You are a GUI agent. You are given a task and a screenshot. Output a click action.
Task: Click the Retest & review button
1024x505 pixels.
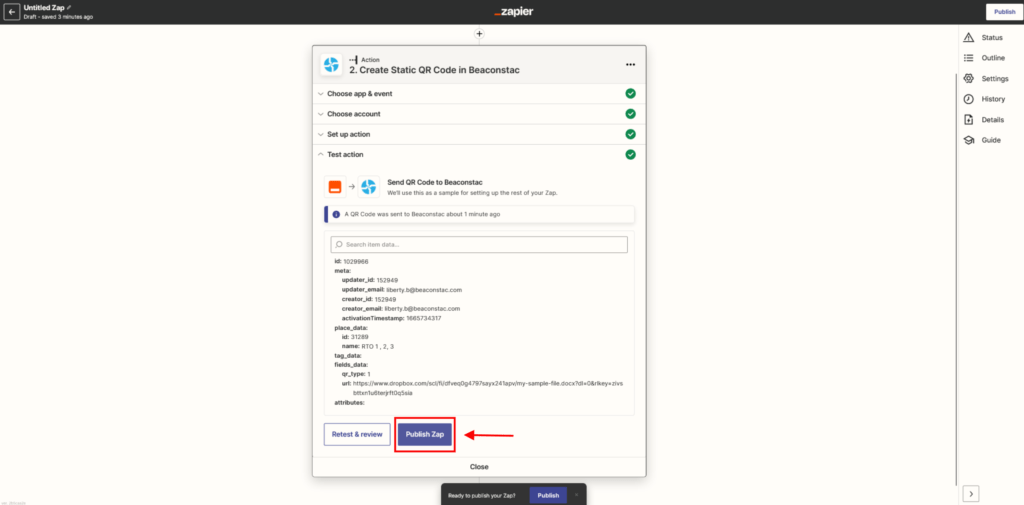point(357,434)
